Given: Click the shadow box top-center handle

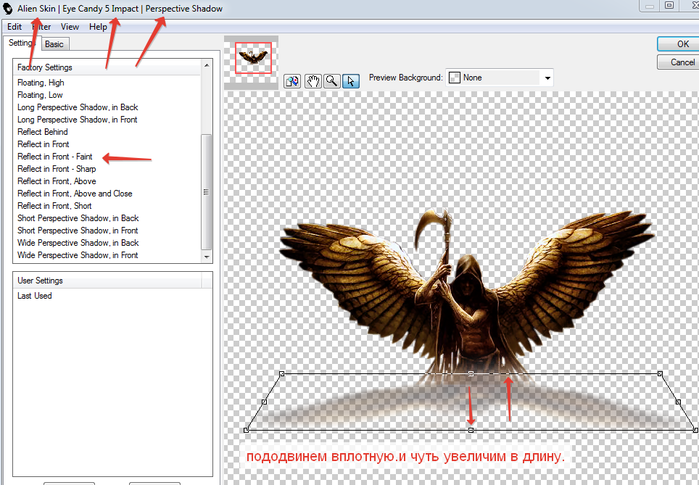Looking at the screenshot, I should coord(471,374).
